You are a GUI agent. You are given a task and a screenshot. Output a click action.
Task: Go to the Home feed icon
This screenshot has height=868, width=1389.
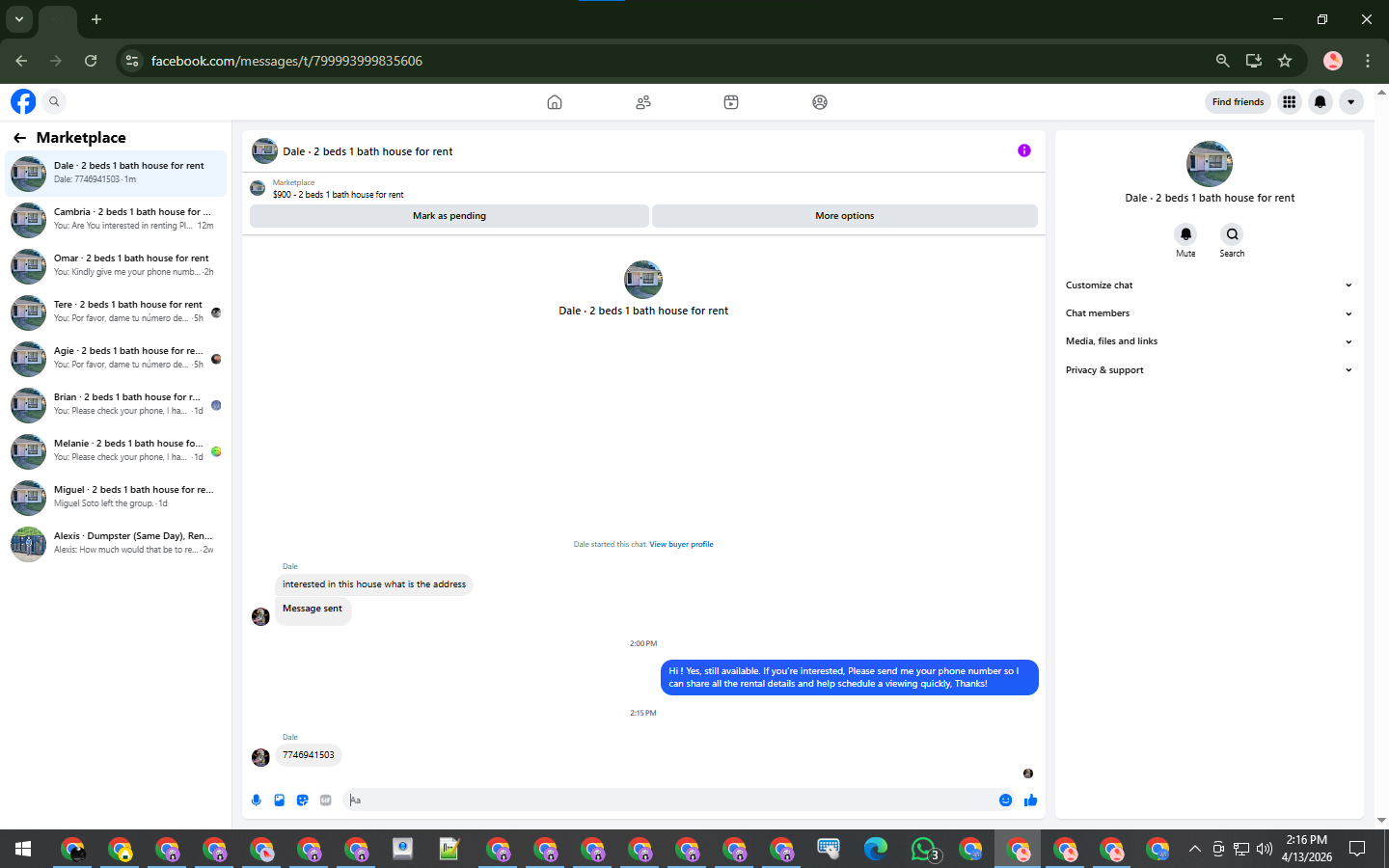[x=555, y=102]
